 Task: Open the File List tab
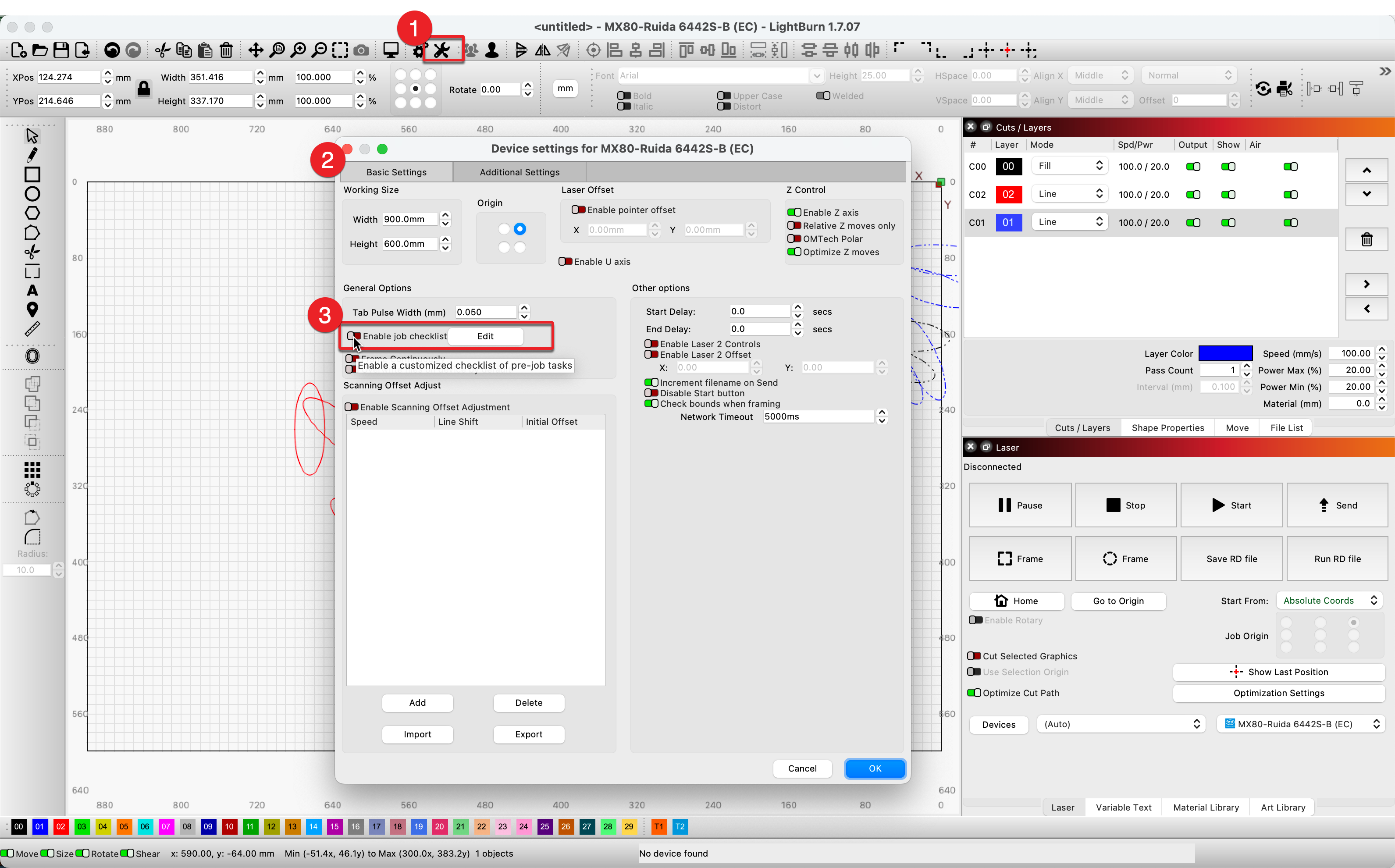(x=1286, y=428)
